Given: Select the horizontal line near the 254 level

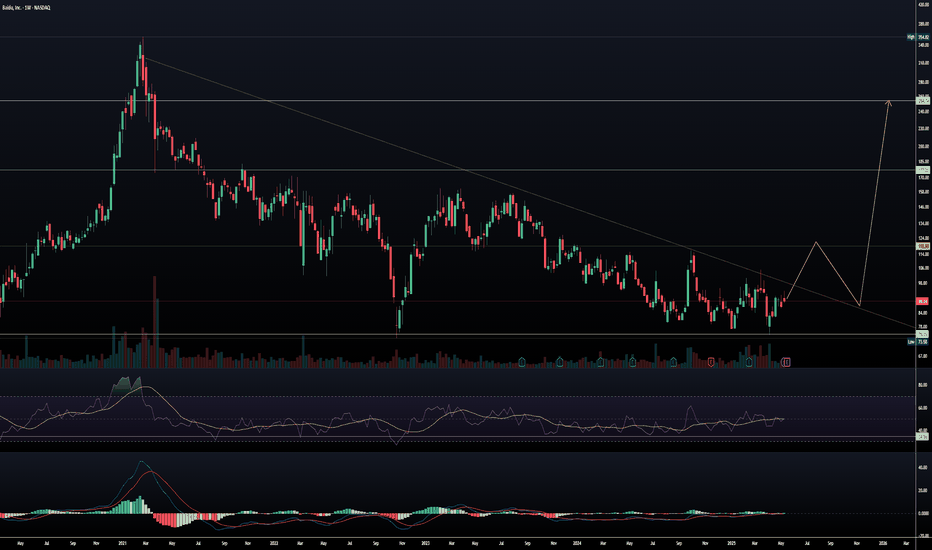Looking at the screenshot, I should click(458, 100).
